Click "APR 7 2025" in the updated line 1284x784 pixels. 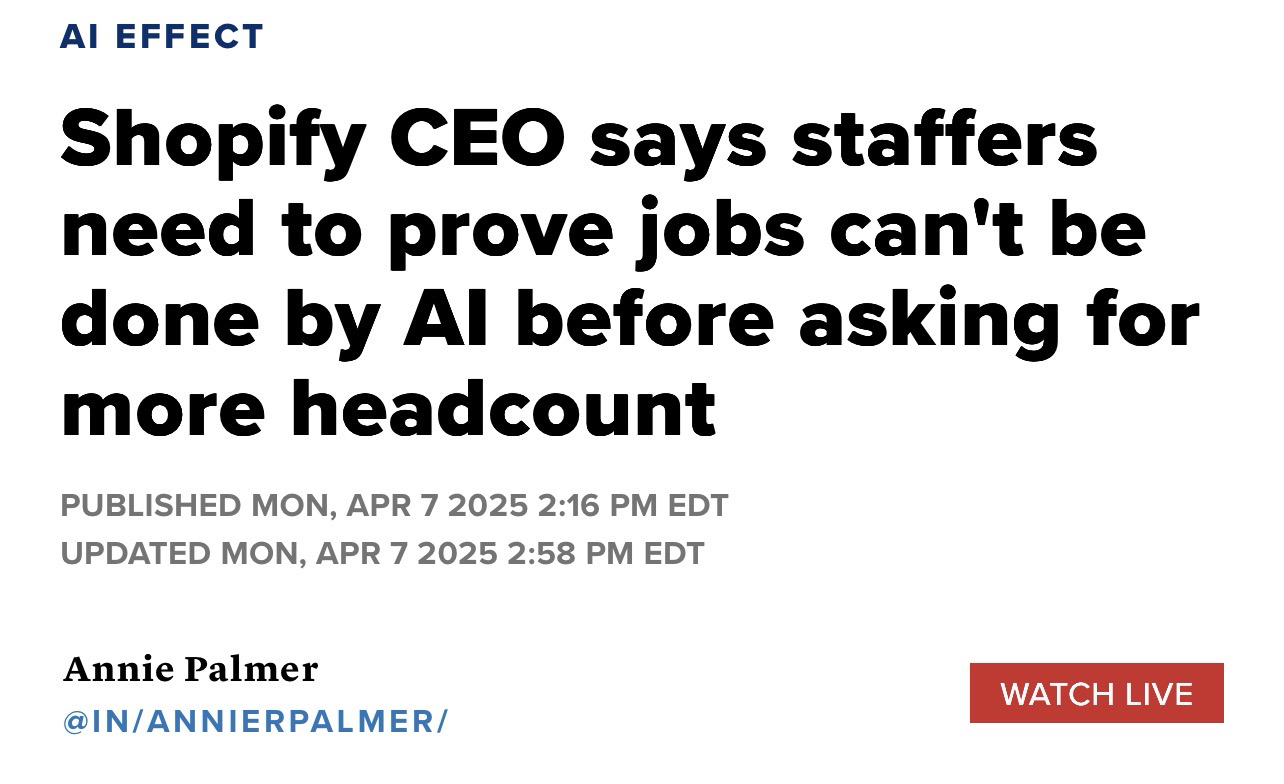coord(406,553)
